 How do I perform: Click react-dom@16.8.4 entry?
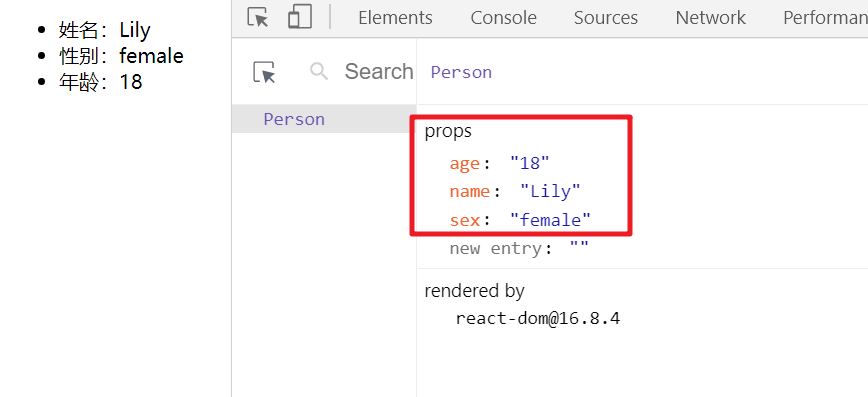pos(538,318)
